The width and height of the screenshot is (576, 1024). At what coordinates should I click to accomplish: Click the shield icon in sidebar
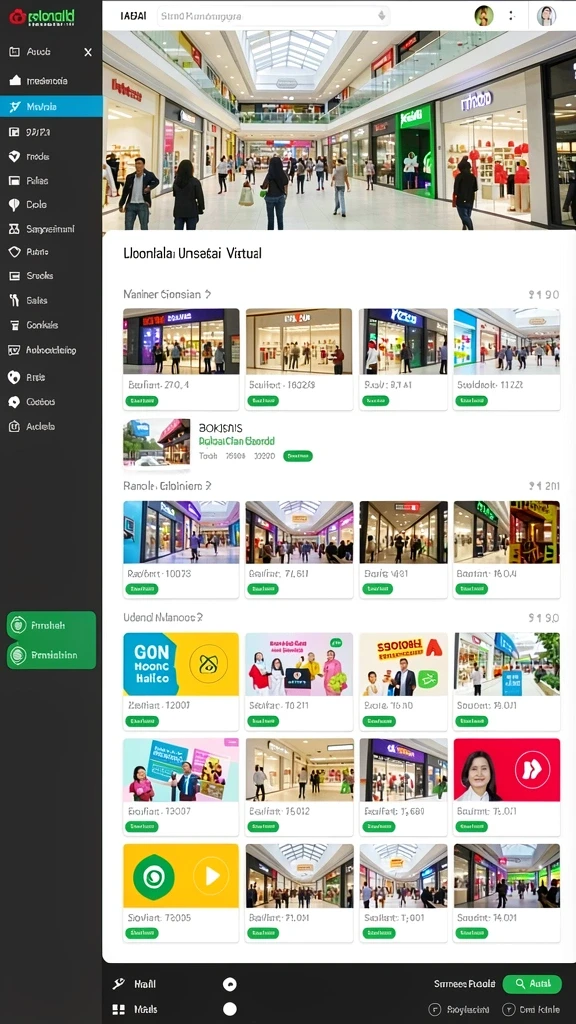tap(14, 252)
